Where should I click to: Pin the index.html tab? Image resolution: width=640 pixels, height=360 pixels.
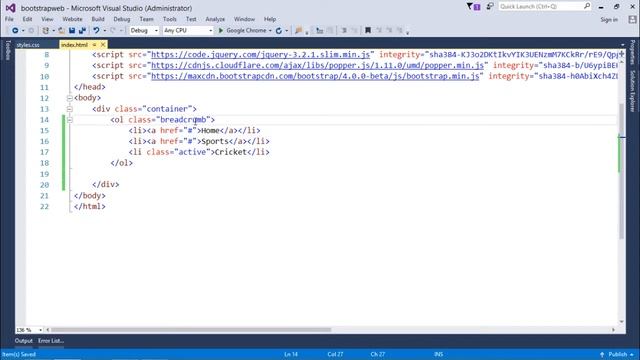(94, 45)
